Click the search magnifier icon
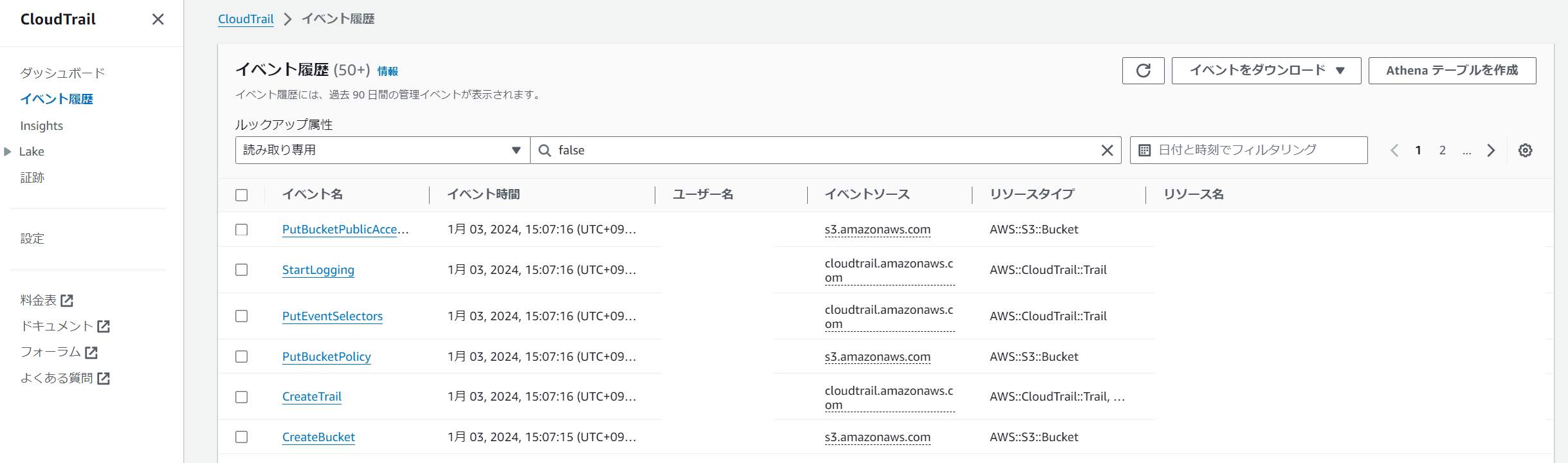 [545, 150]
